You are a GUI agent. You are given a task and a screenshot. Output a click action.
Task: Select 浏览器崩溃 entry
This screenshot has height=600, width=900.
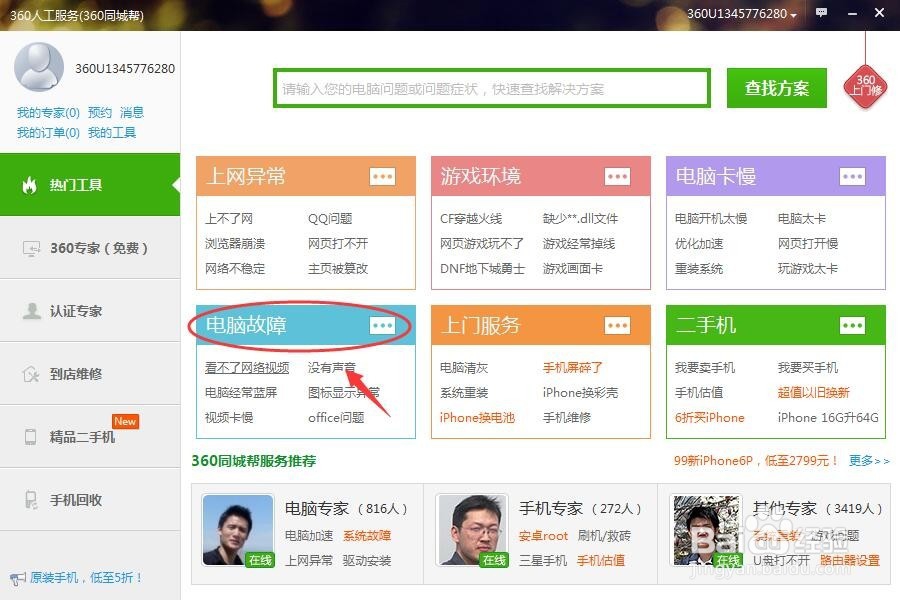click(x=235, y=243)
